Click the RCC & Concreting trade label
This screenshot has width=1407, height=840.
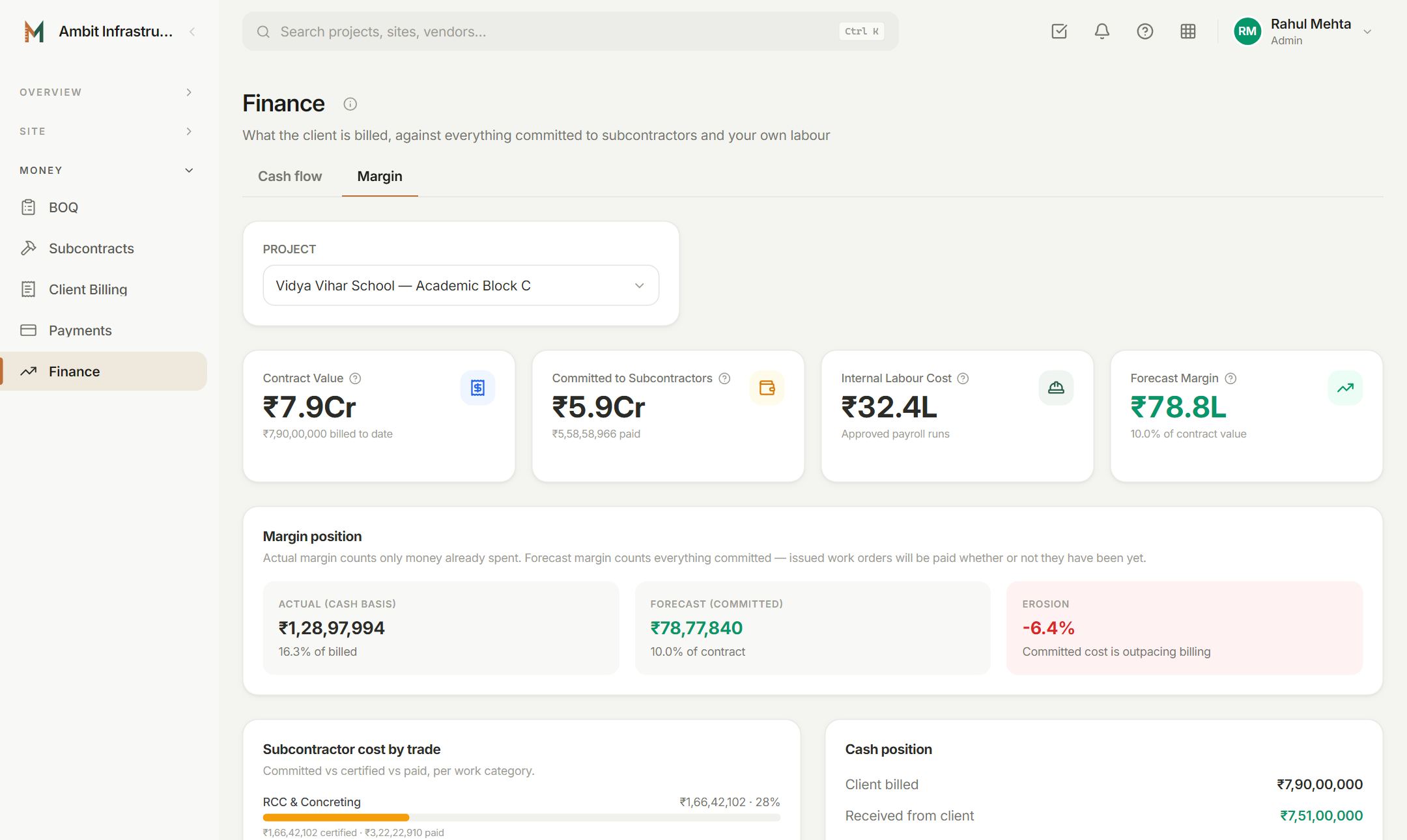tap(312, 802)
